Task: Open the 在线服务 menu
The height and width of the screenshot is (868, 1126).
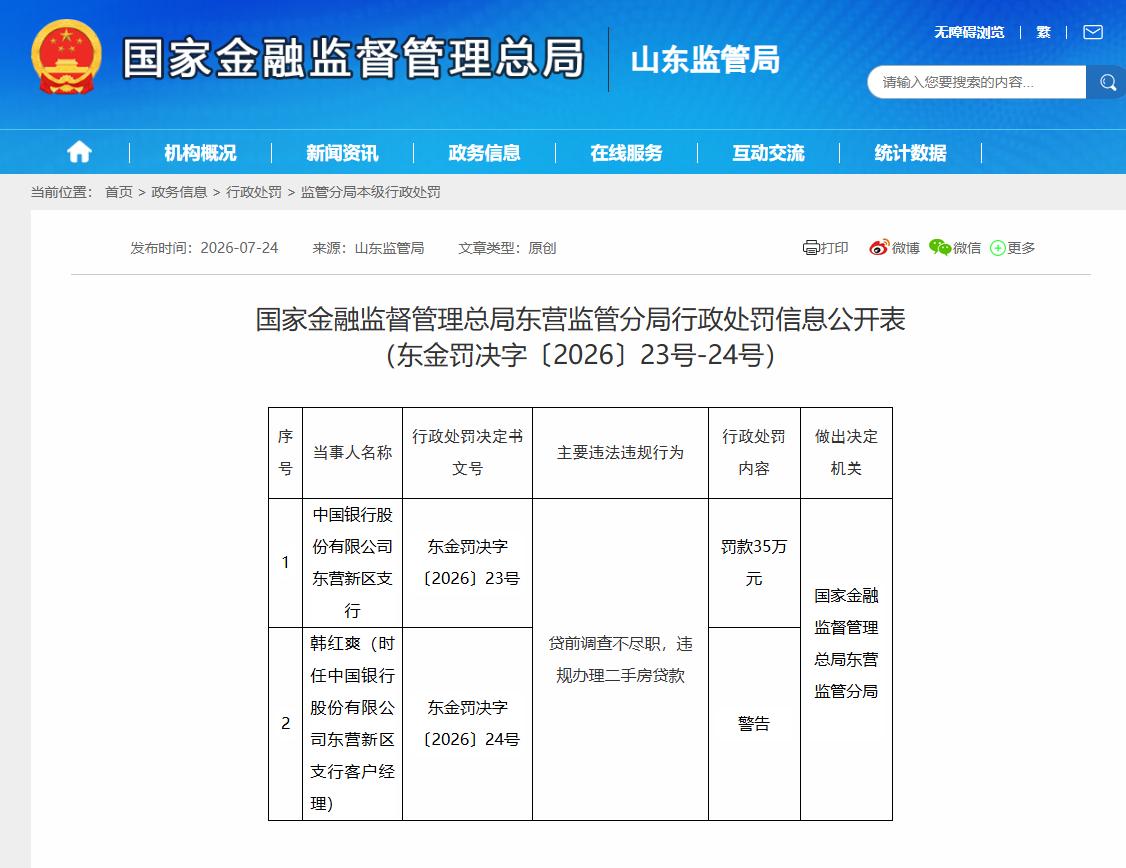Action: (627, 153)
